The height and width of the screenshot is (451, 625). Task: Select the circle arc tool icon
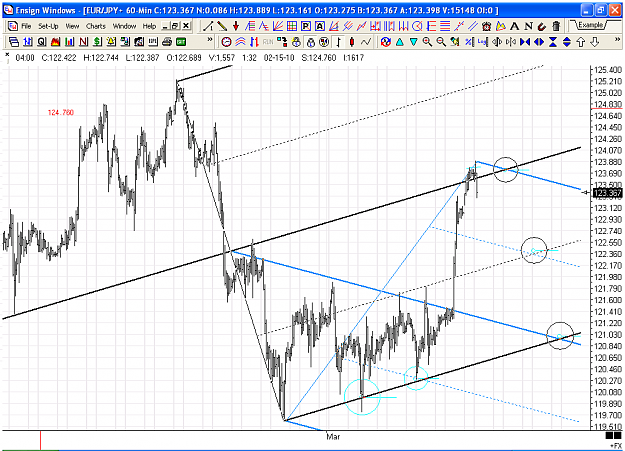click(x=417, y=26)
